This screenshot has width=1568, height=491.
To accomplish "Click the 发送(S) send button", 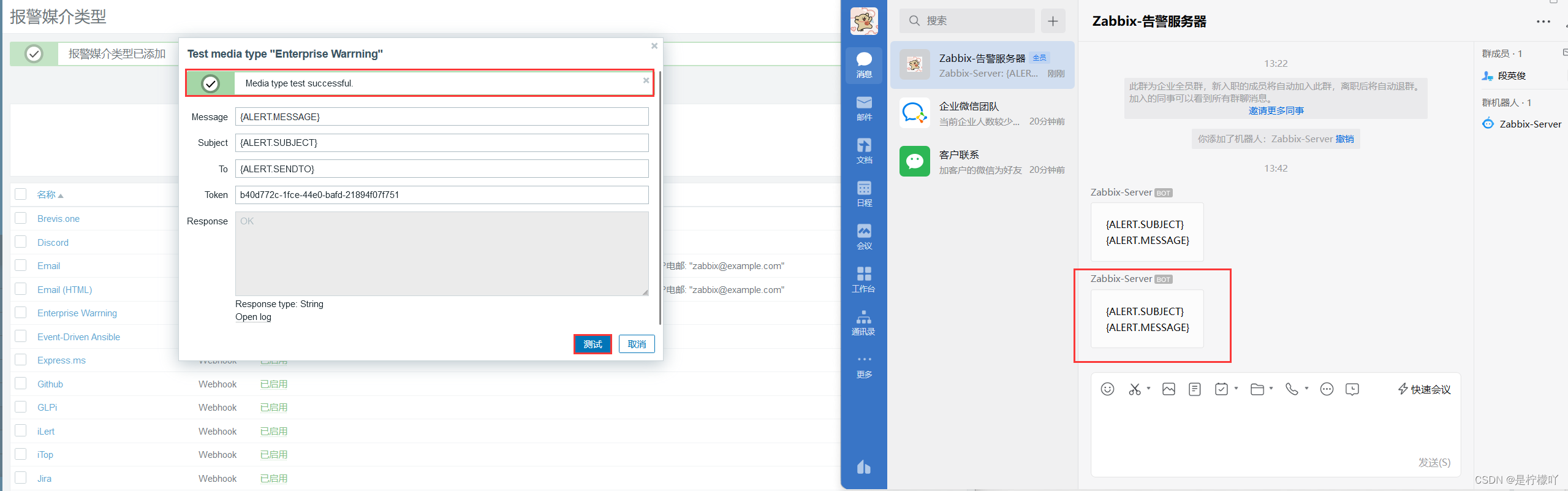I will (x=1434, y=463).
